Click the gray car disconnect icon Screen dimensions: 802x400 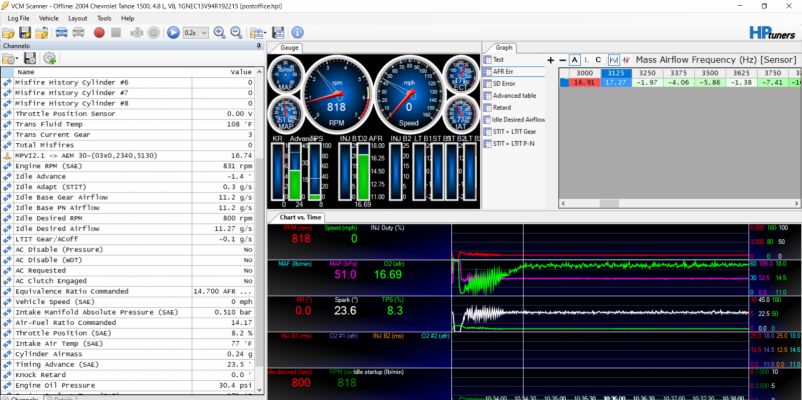(x=78, y=33)
